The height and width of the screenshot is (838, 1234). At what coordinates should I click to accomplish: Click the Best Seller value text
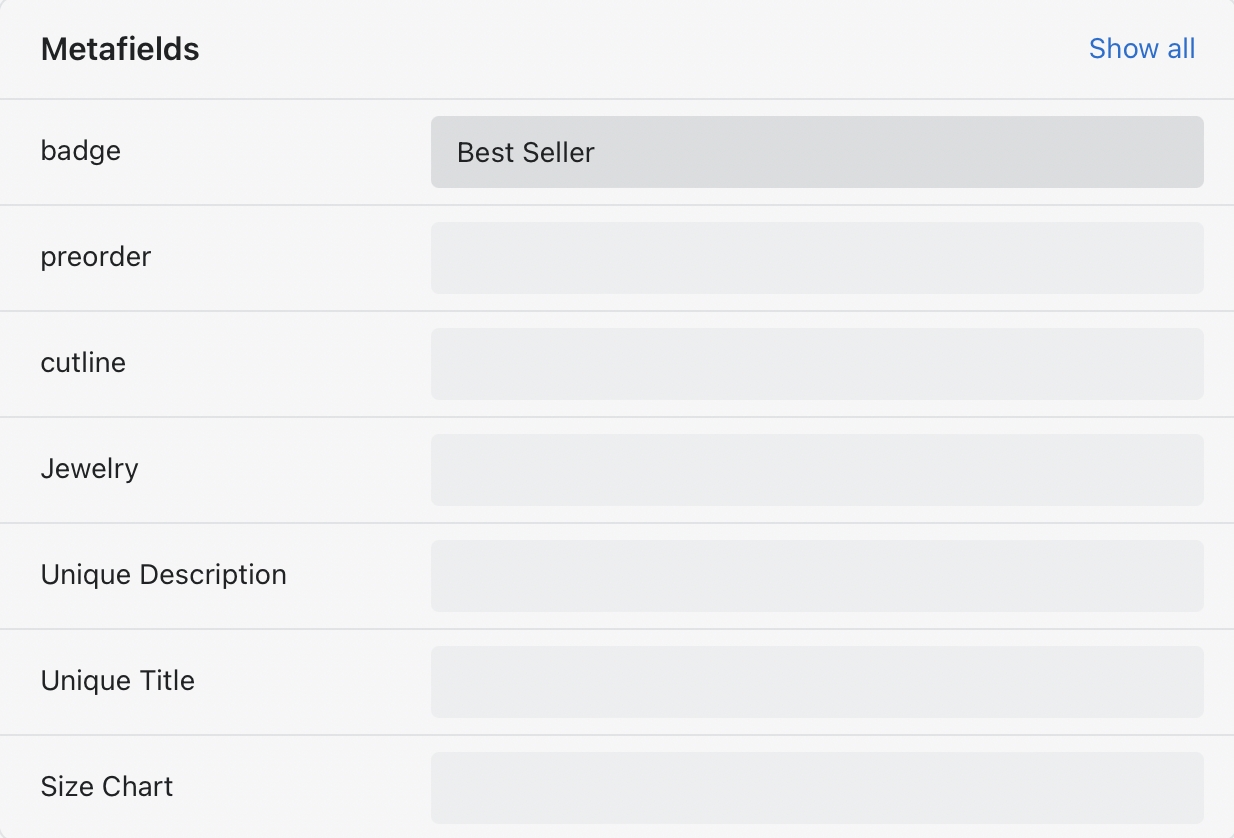pyautogui.click(x=526, y=153)
